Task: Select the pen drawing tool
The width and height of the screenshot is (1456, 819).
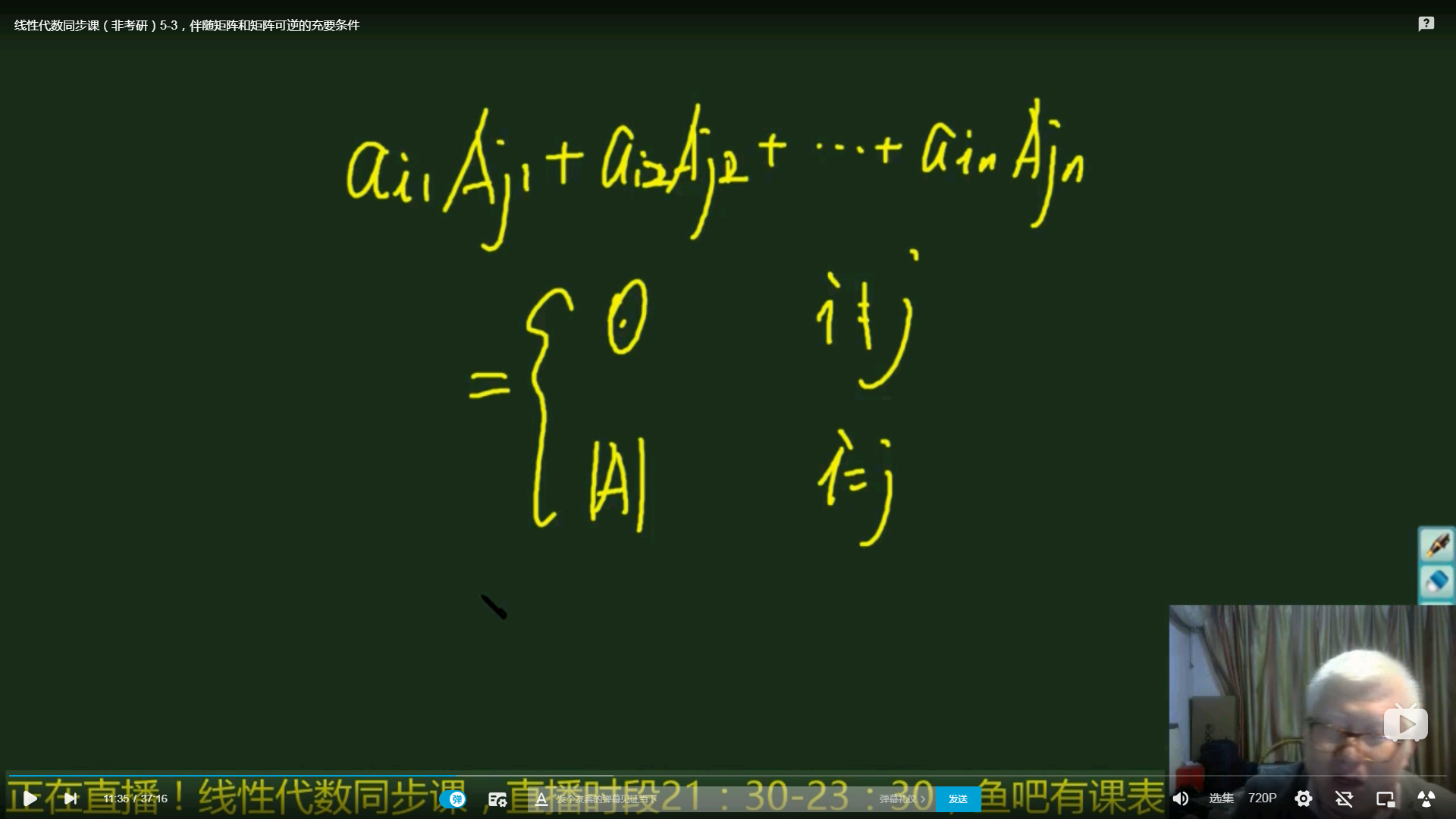Action: click(x=1437, y=544)
